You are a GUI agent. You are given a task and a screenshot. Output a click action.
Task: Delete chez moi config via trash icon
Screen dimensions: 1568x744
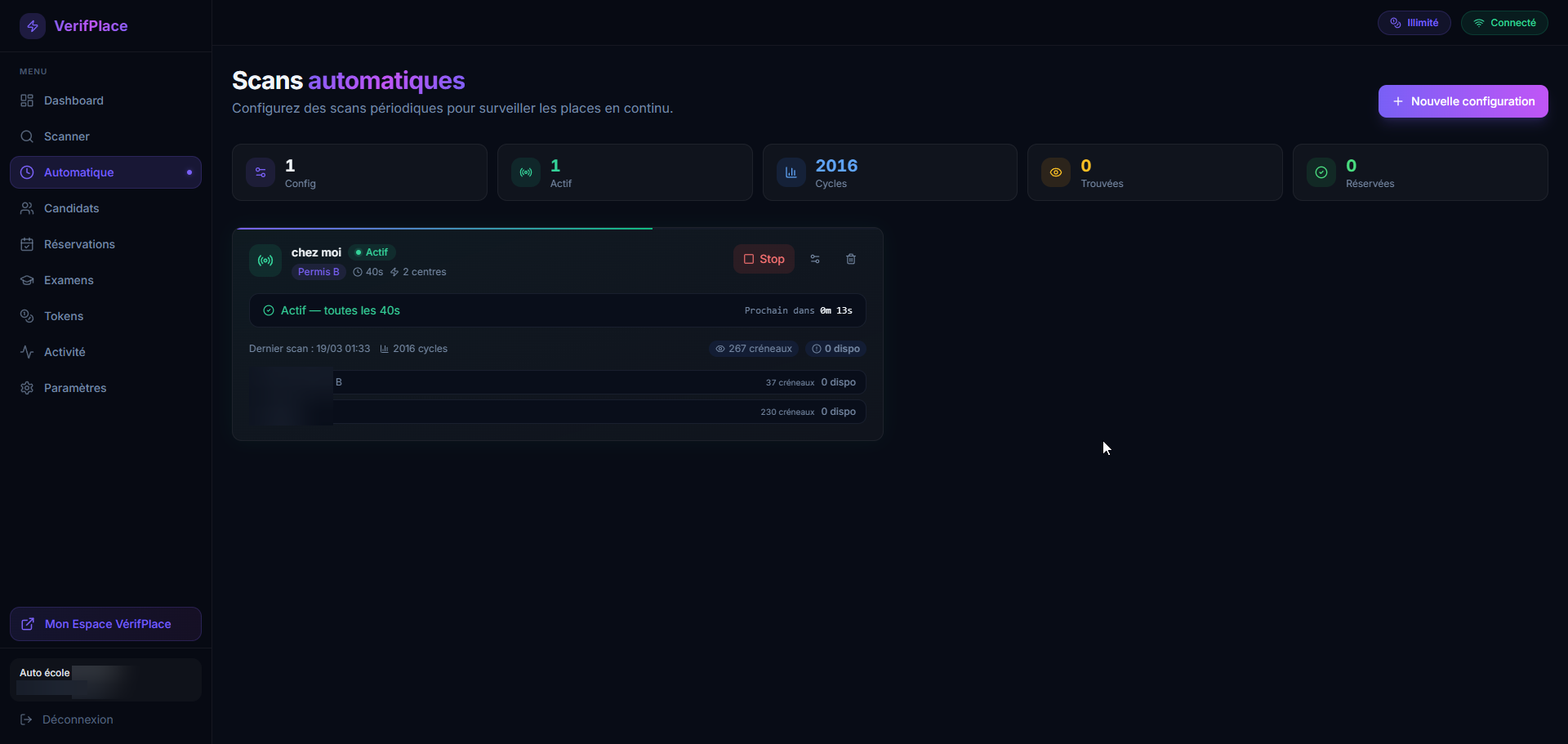coord(850,259)
